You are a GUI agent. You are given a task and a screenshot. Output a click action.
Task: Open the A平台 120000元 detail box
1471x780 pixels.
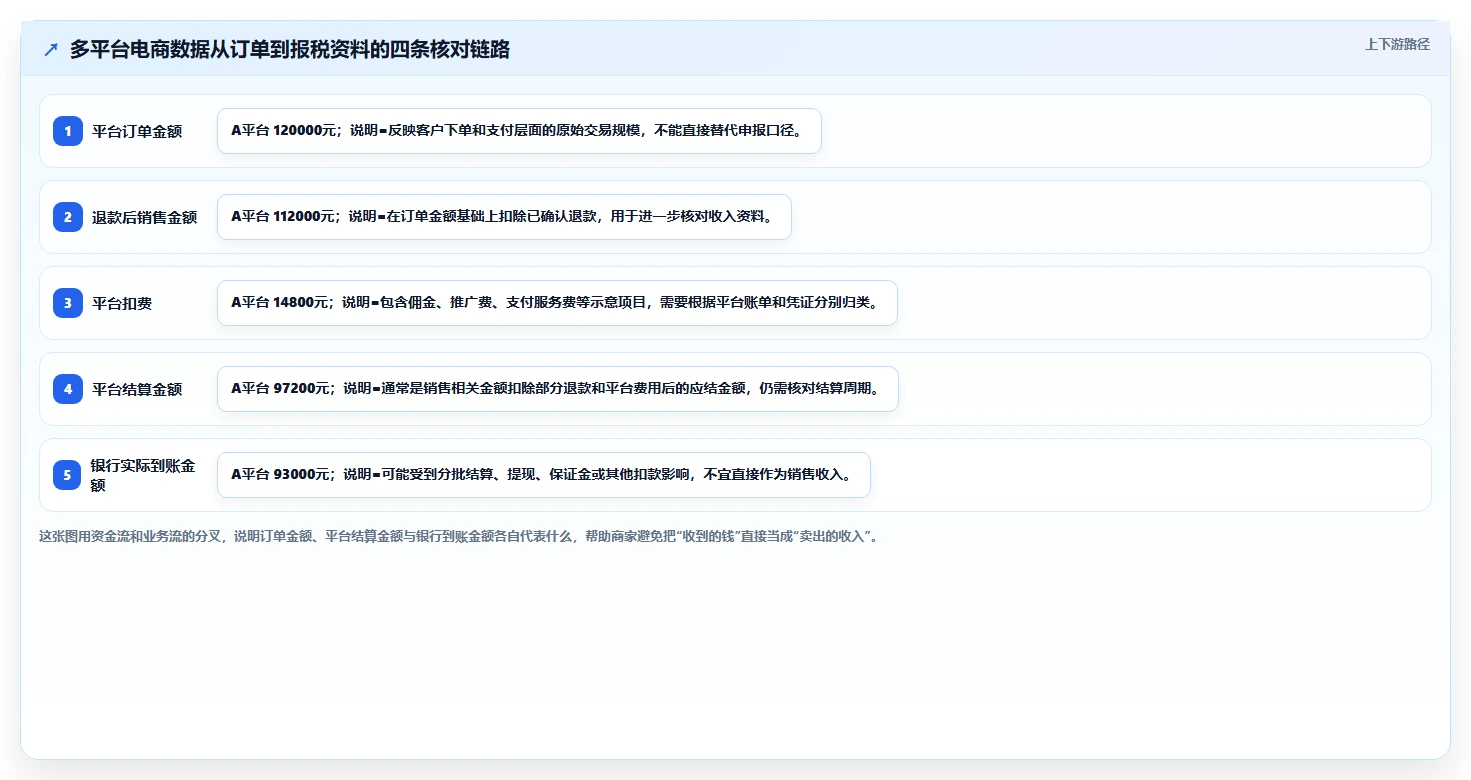point(519,131)
